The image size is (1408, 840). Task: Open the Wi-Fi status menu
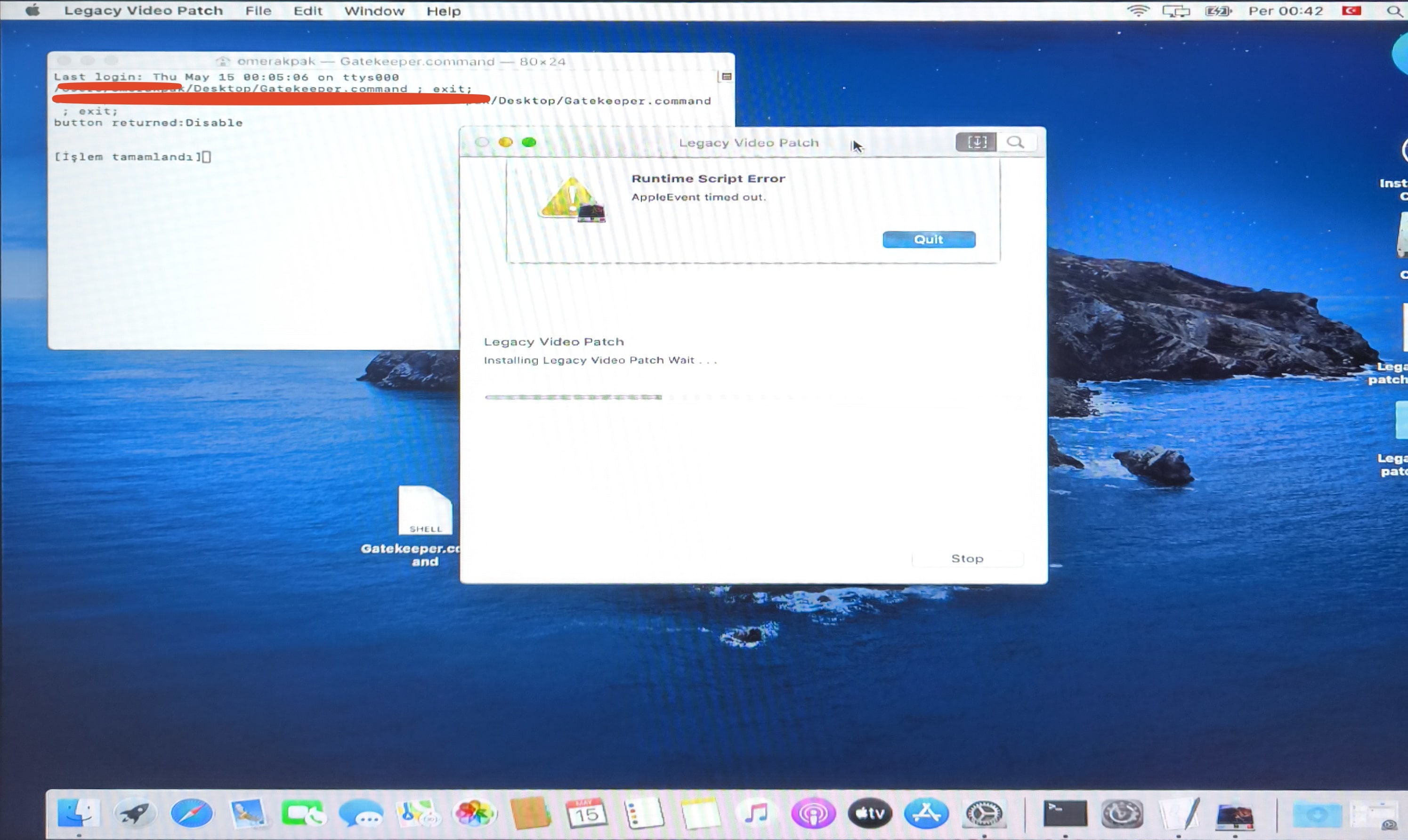[1138, 11]
